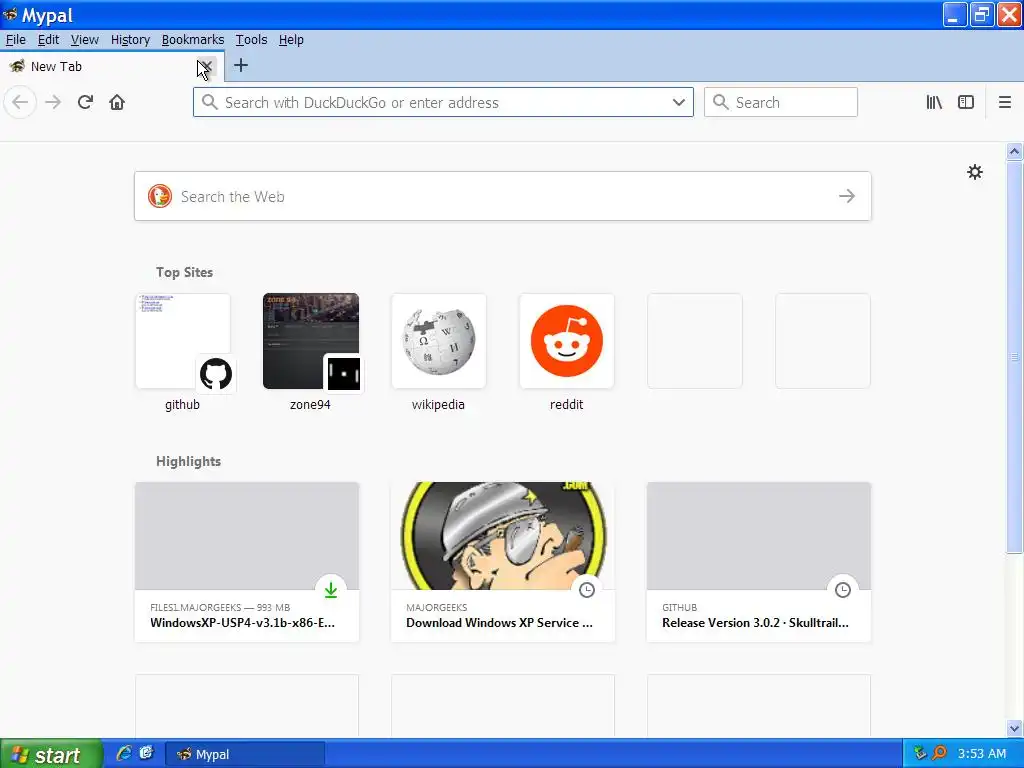
Task: Open the Help menu
Action: pos(291,40)
